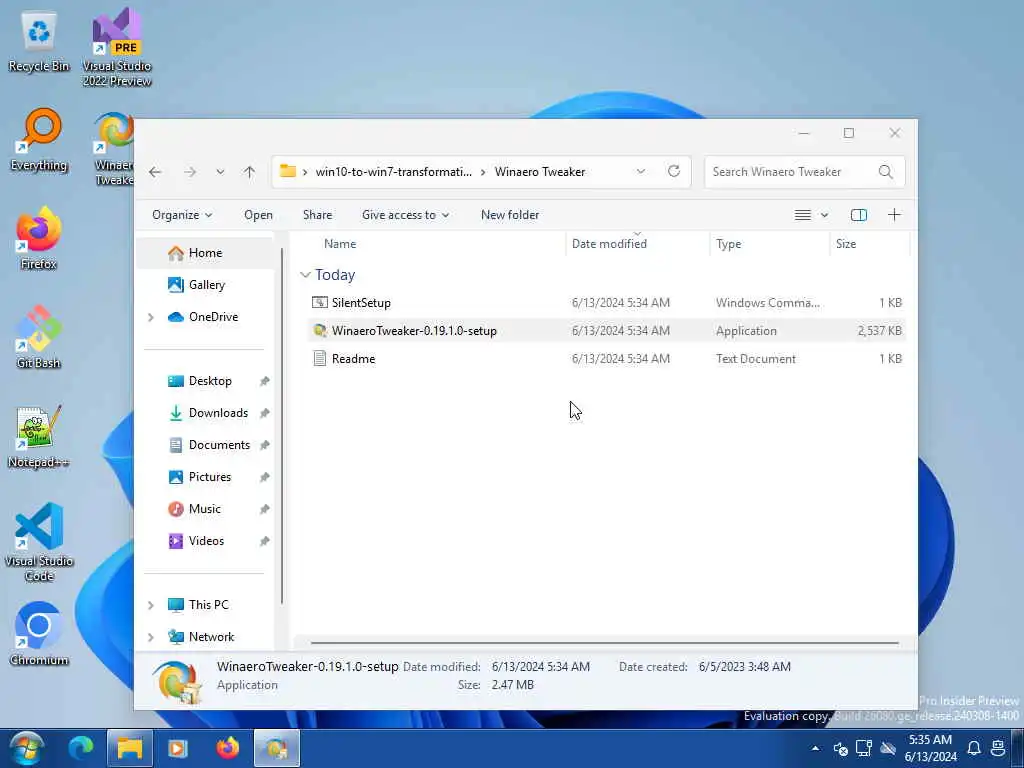Launch Visual Studio 2022 Preview shortcut
The image size is (1024, 768).
point(117,47)
